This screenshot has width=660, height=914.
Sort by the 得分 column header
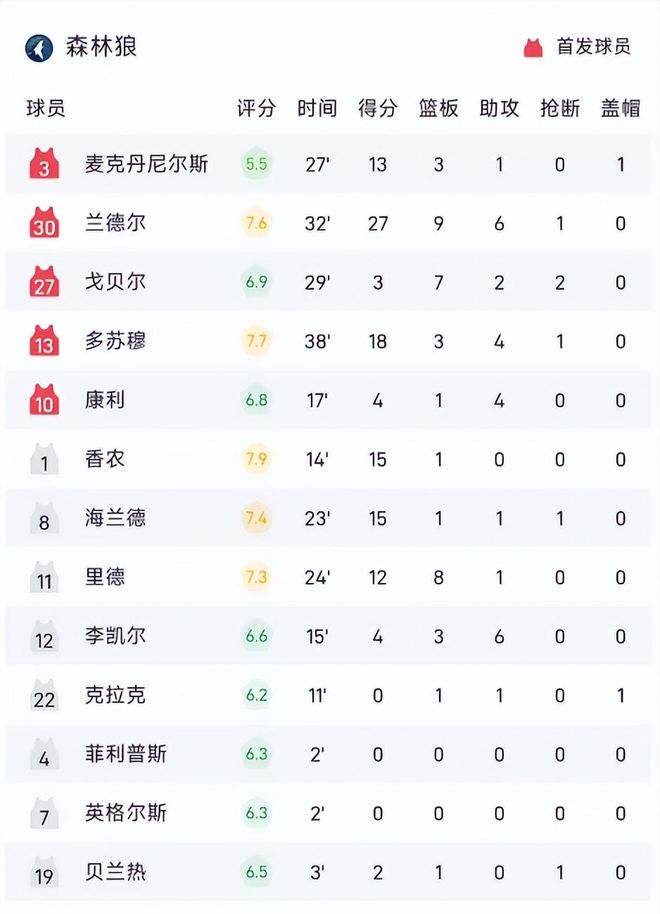(x=377, y=109)
